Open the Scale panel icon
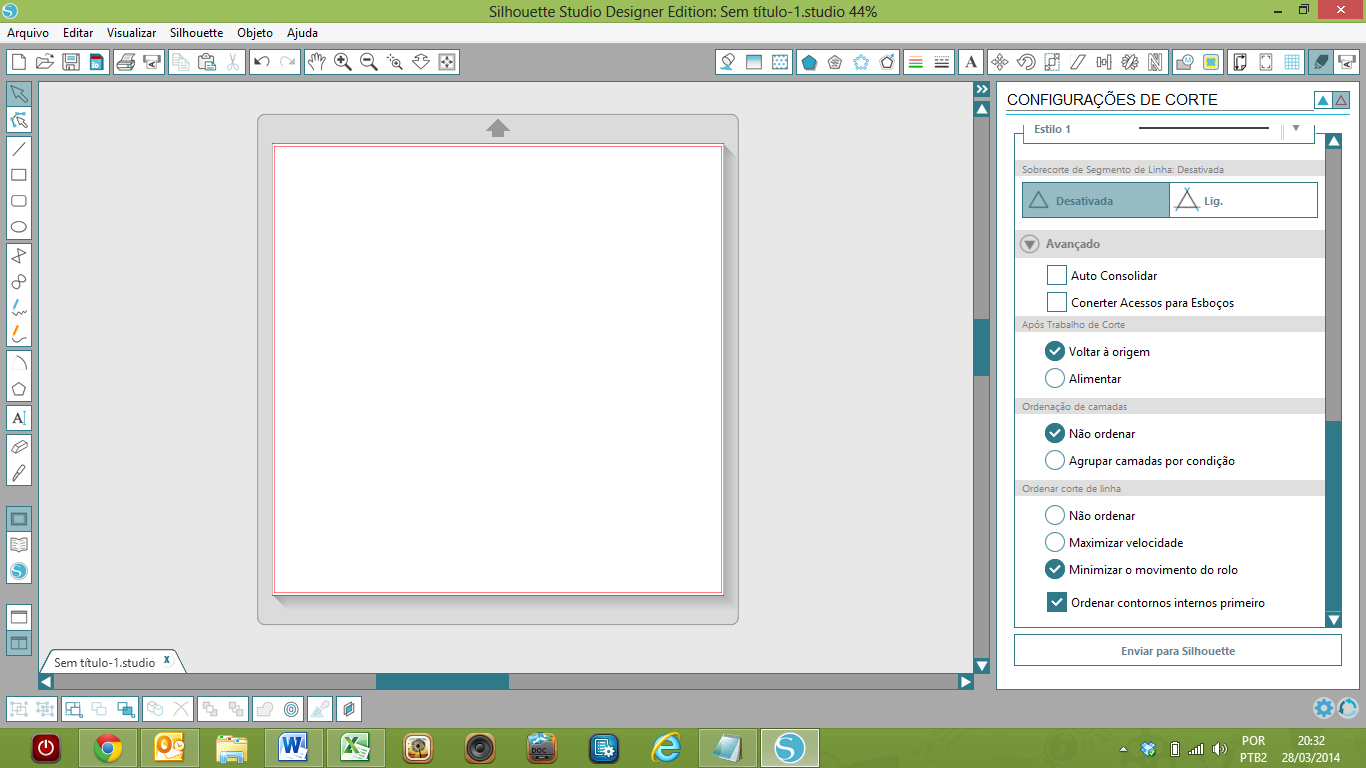This screenshot has width=1366, height=768. coord(1051,62)
